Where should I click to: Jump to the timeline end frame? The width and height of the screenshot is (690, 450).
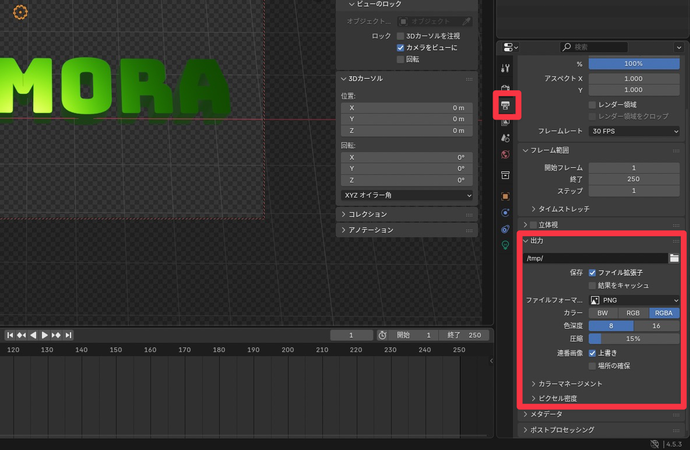(x=68, y=335)
